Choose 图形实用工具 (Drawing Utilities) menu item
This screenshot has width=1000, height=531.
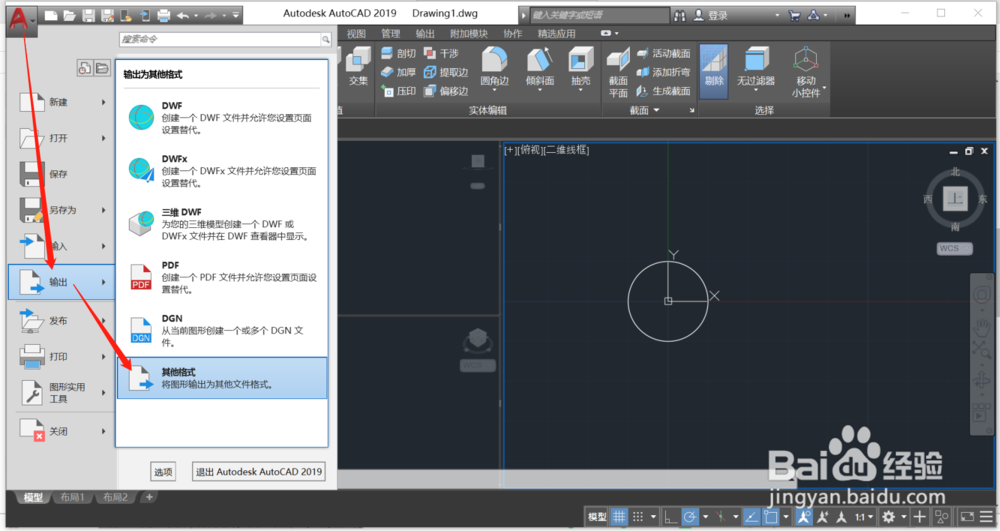click(61, 393)
